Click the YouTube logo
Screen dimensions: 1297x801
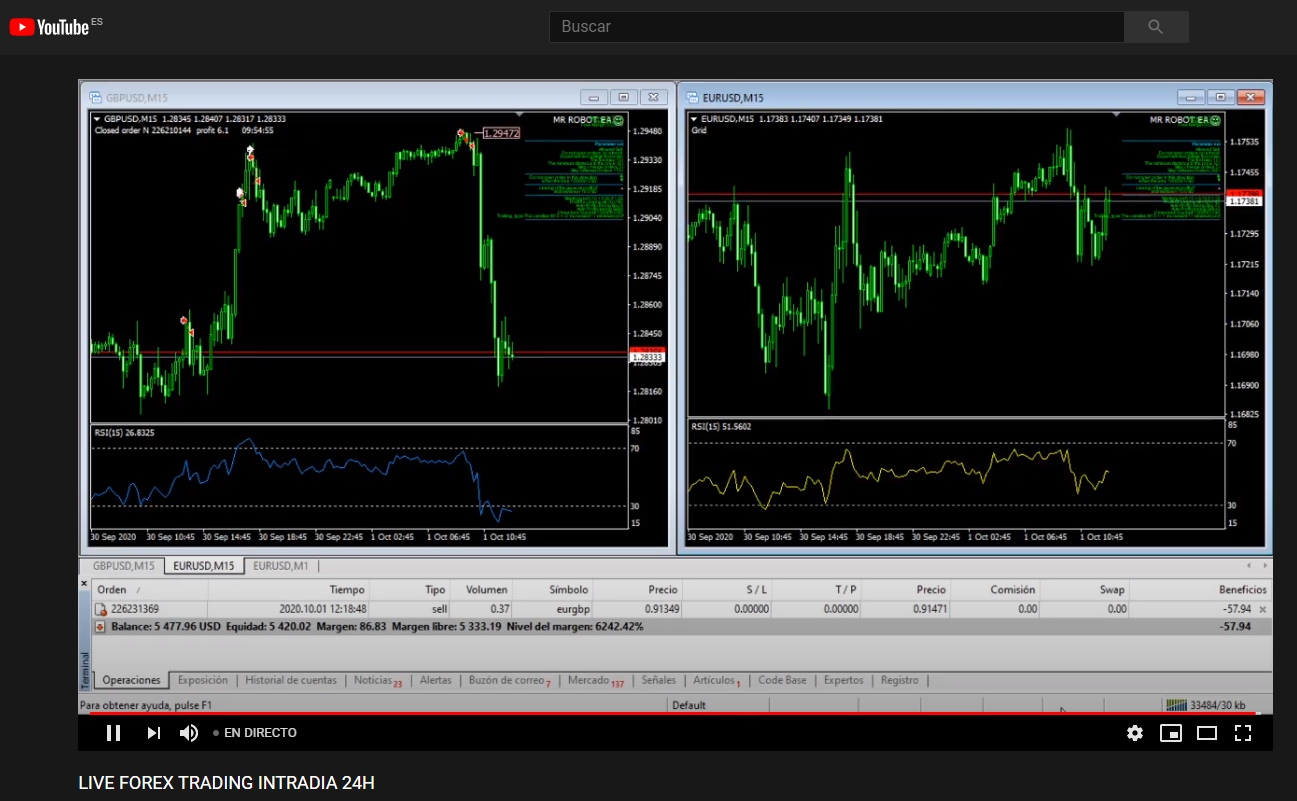tap(49, 27)
